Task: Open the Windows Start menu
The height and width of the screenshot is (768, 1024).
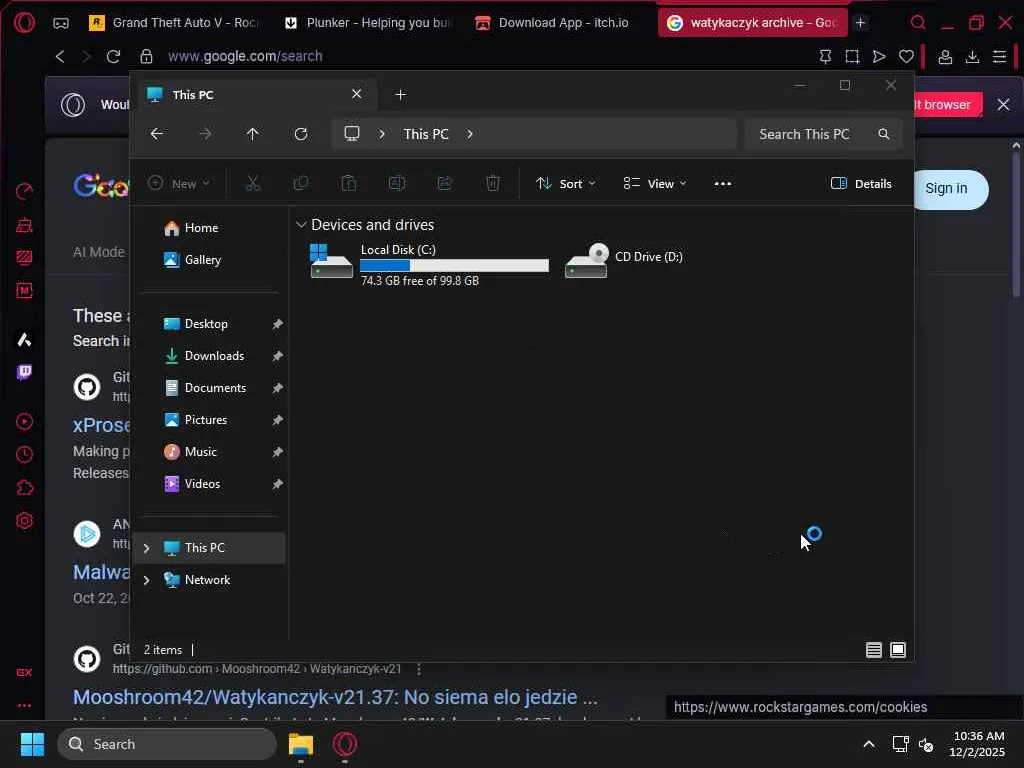Action: pyautogui.click(x=32, y=744)
